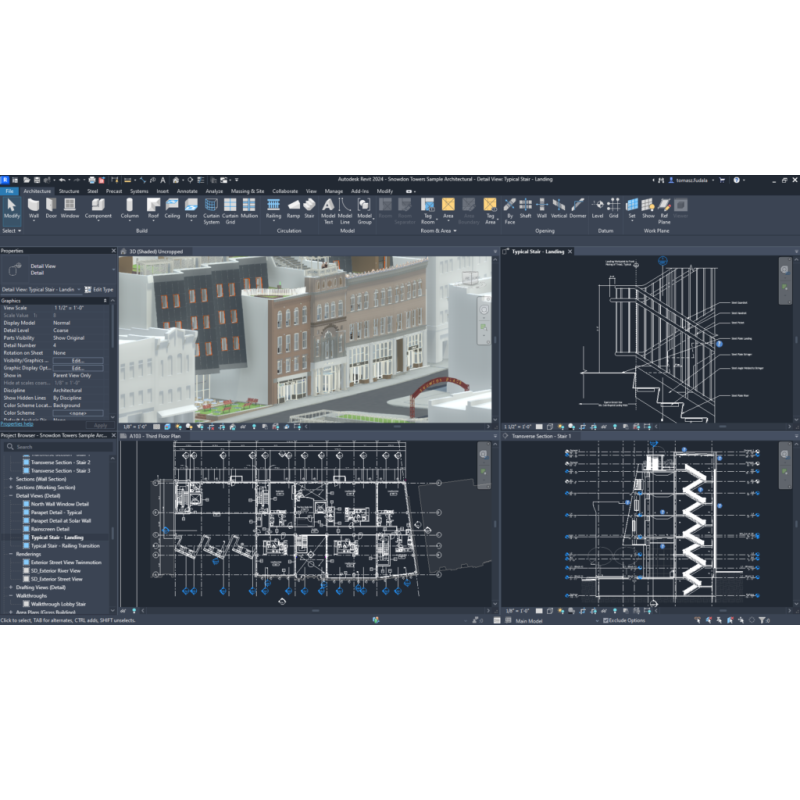Open the Annotate ribbon tab
This screenshot has width=800, height=800.
[187, 190]
